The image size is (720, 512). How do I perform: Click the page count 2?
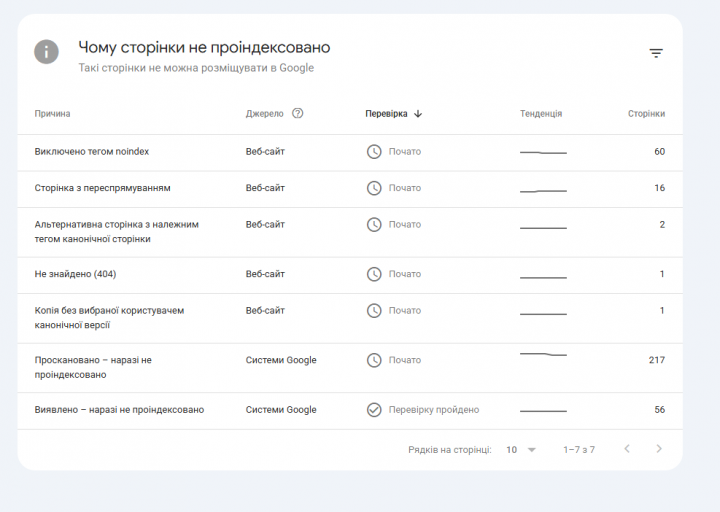(x=662, y=225)
